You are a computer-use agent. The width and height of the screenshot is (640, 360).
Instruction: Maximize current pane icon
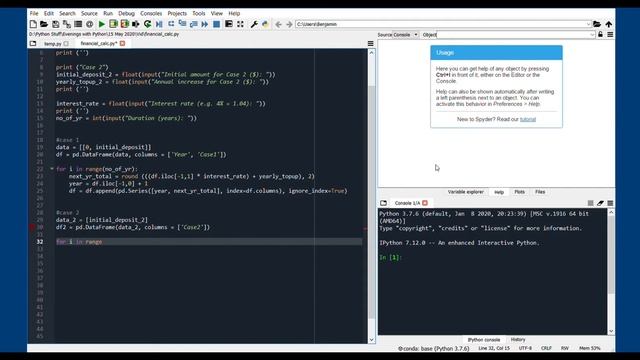pyautogui.click(x=229, y=24)
